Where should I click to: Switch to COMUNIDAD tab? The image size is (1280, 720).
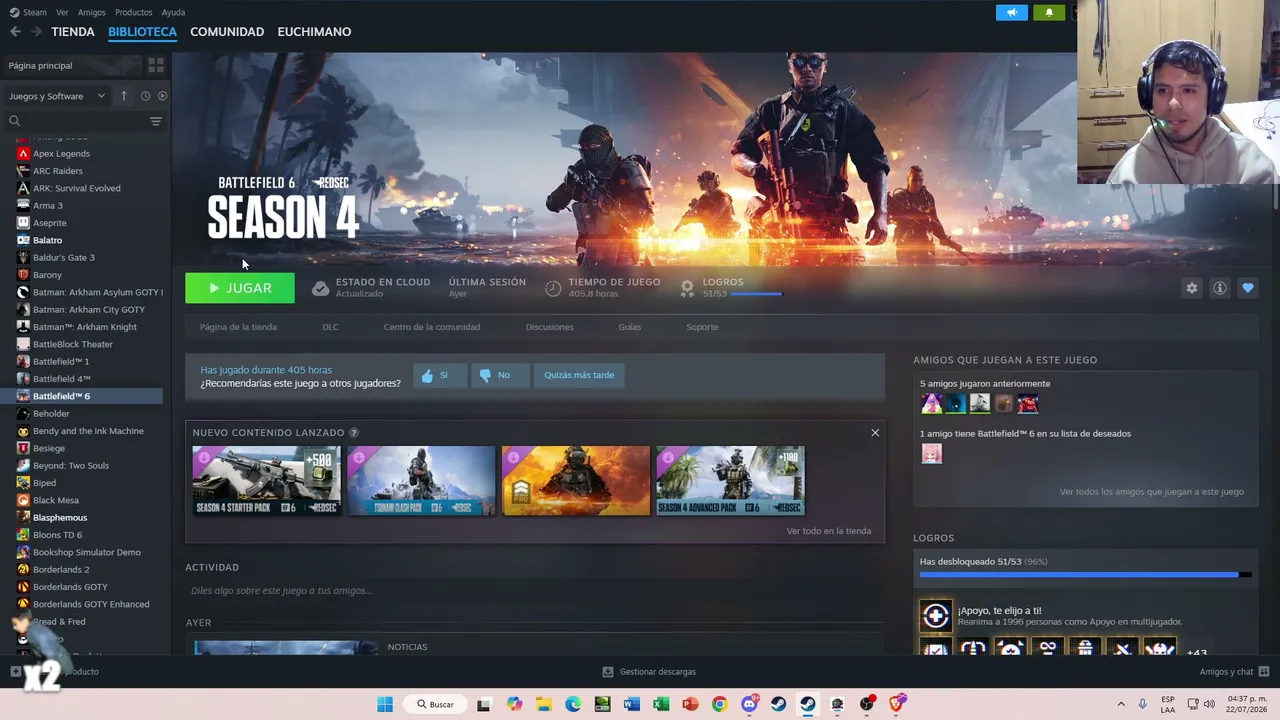227,32
